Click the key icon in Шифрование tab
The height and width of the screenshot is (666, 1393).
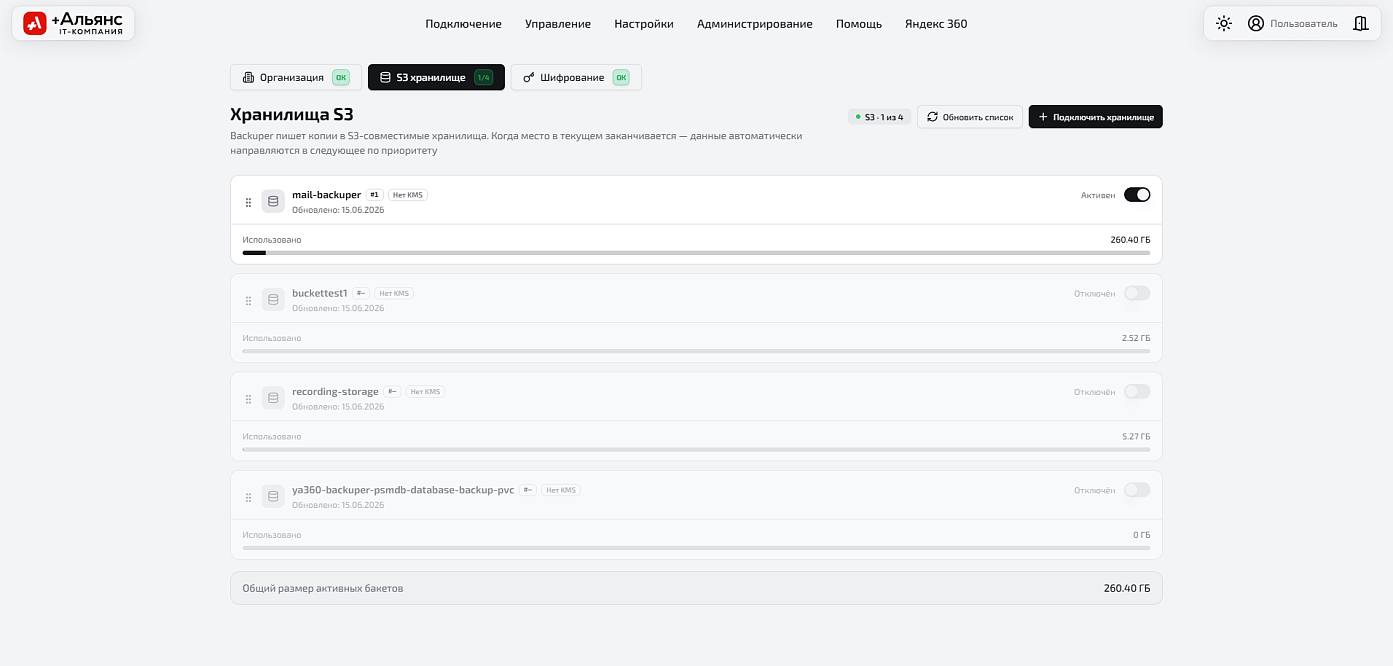coord(528,77)
